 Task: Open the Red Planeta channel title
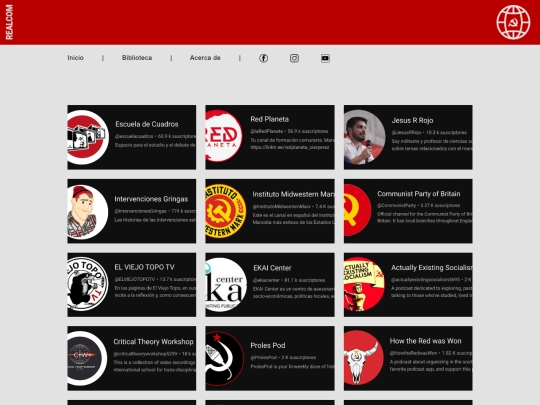coord(269,119)
